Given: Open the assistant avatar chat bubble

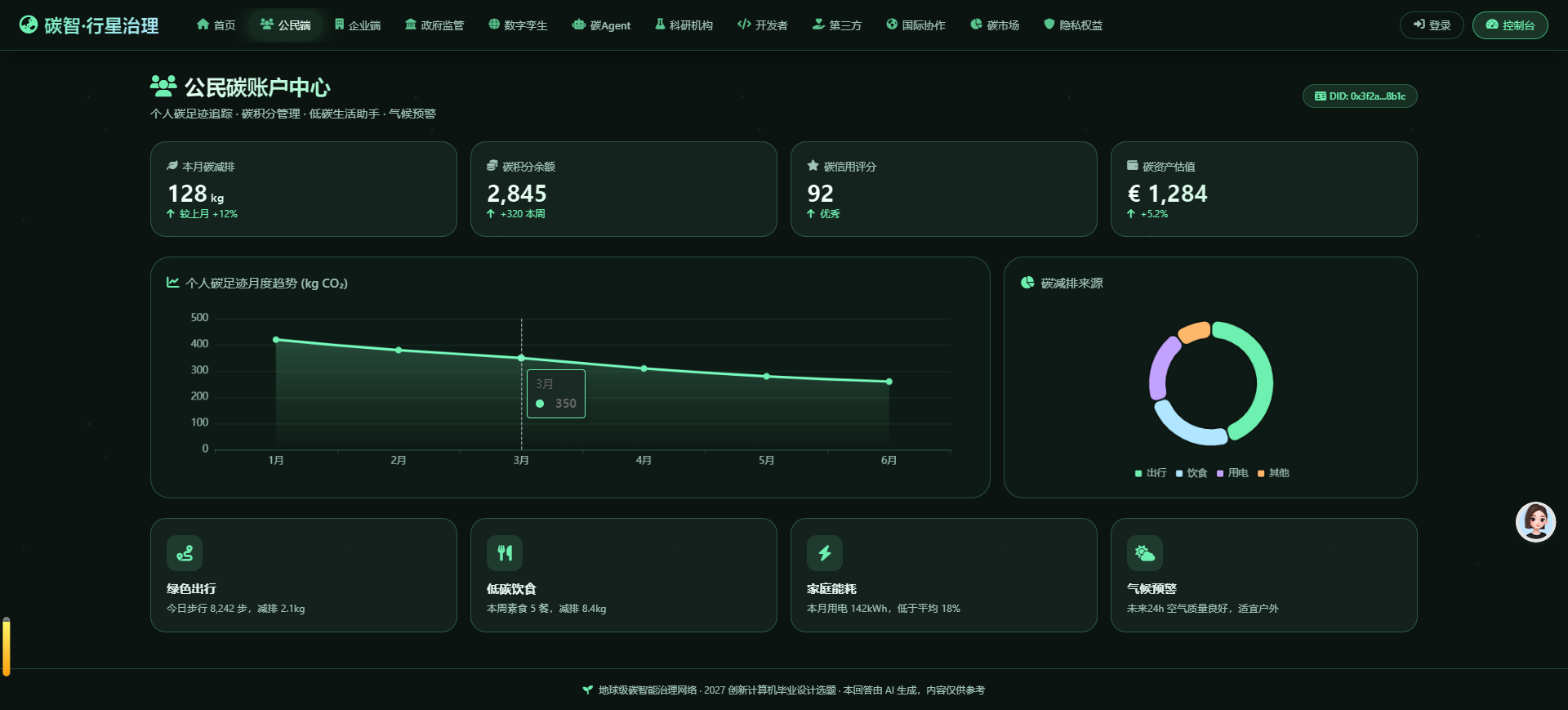Looking at the screenshot, I should click(1535, 521).
